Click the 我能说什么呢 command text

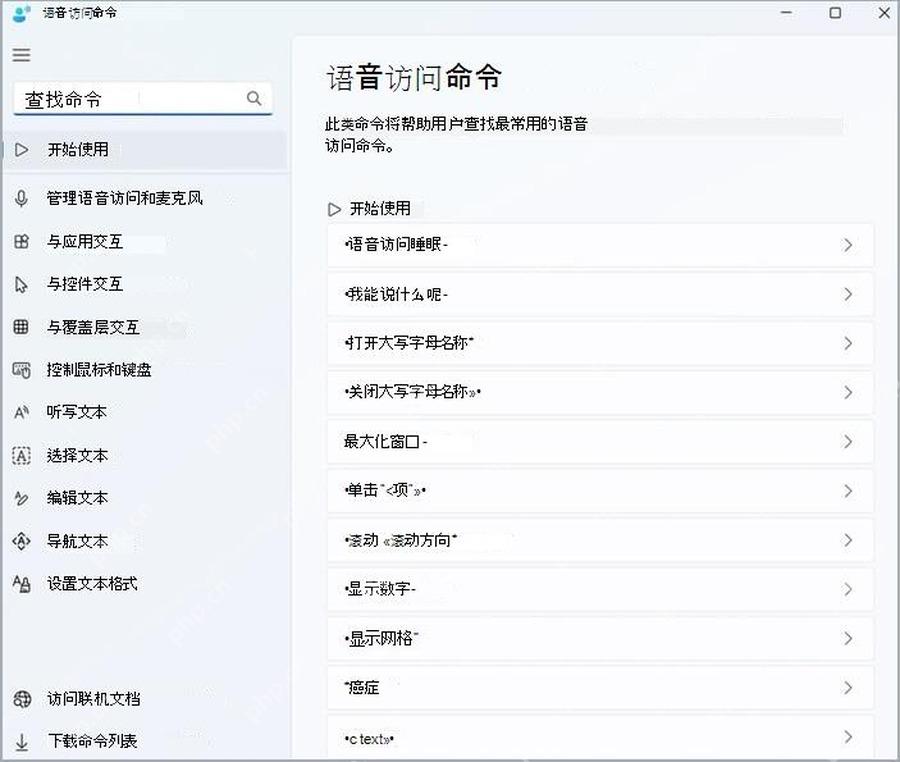pyautogui.click(x=396, y=294)
